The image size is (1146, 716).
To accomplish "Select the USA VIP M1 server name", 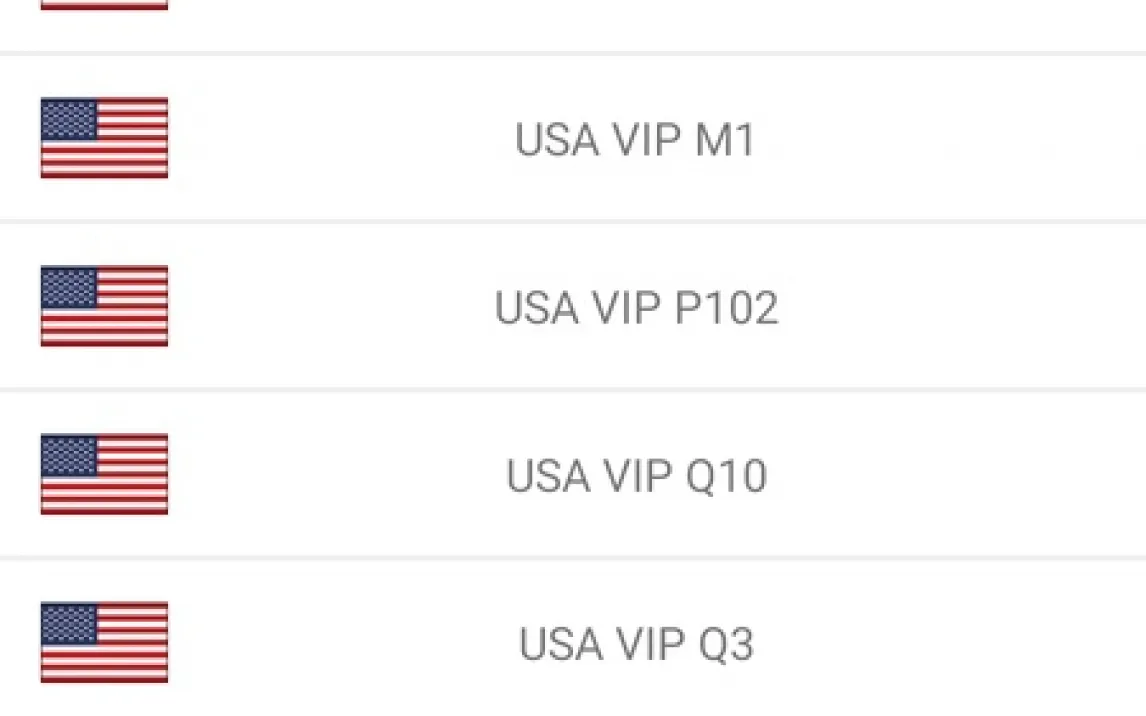I will coord(634,139).
